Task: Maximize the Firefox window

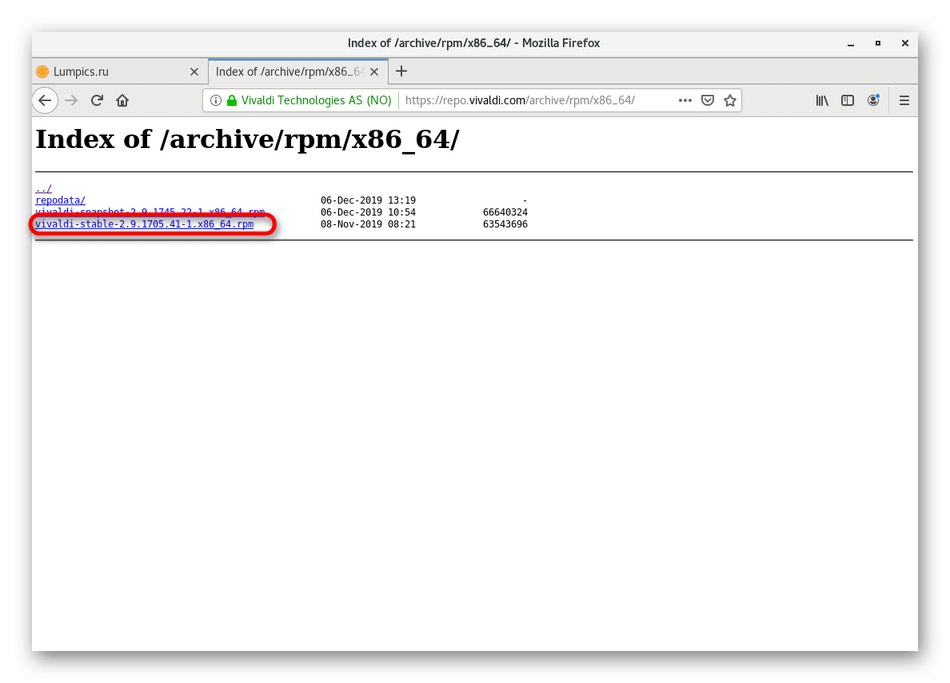Action: click(x=878, y=44)
